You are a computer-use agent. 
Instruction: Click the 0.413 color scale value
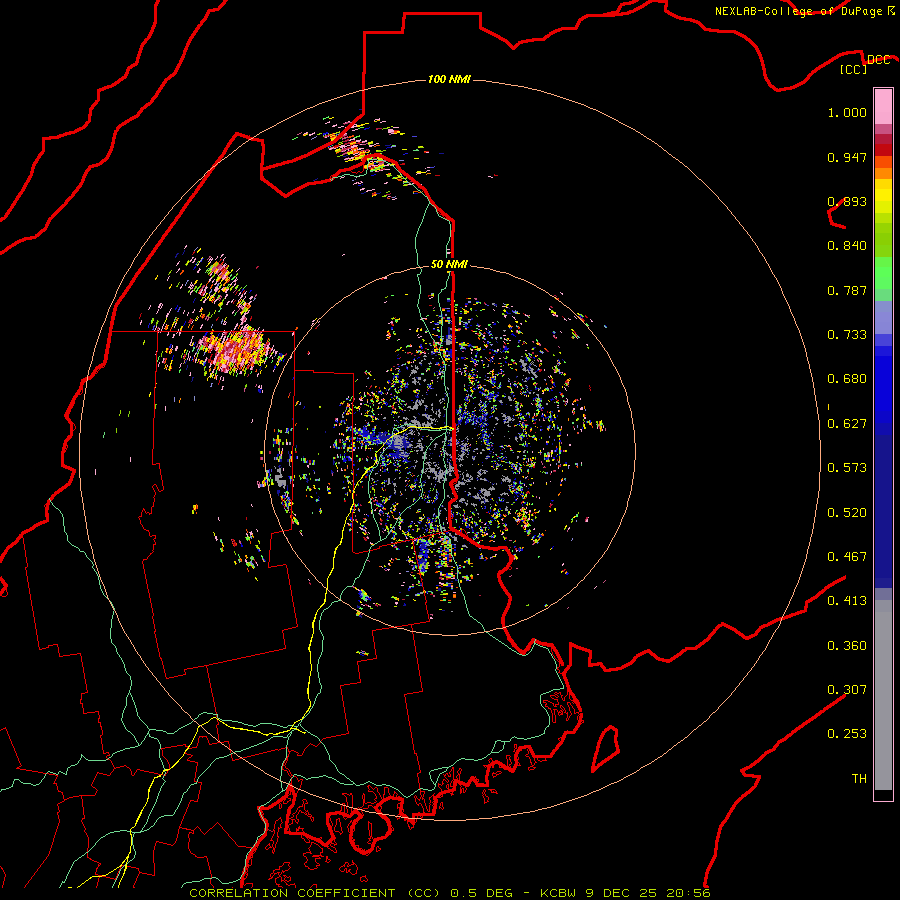point(847,601)
